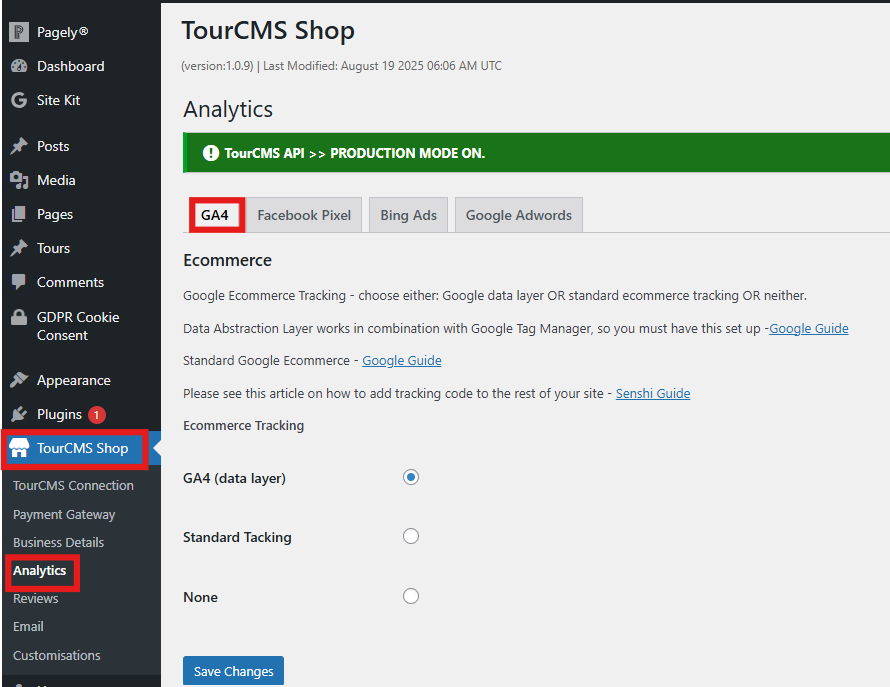Click the Plugins plug icon
This screenshot has width=890, height=687.
19,414
